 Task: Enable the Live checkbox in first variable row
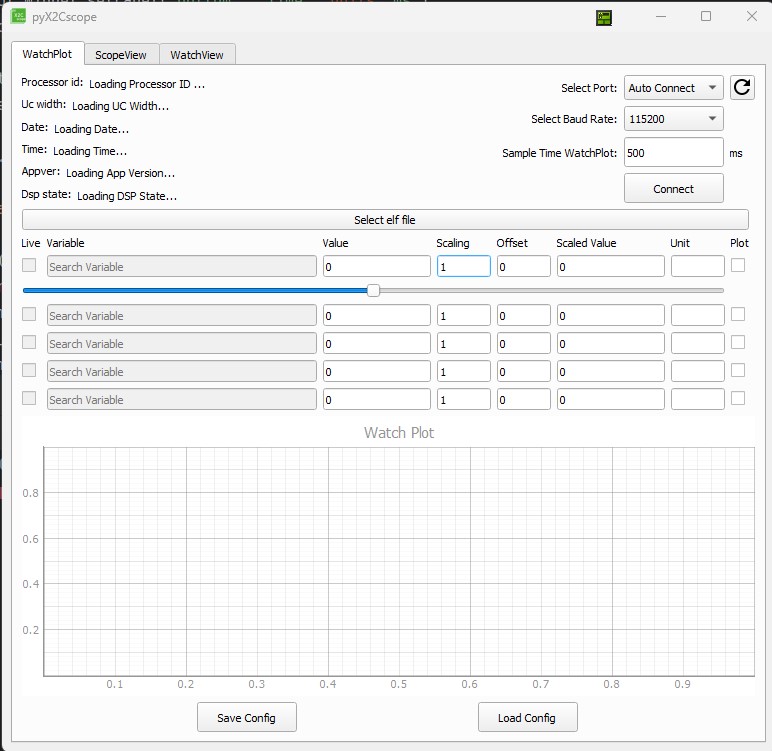pos(29,265)
